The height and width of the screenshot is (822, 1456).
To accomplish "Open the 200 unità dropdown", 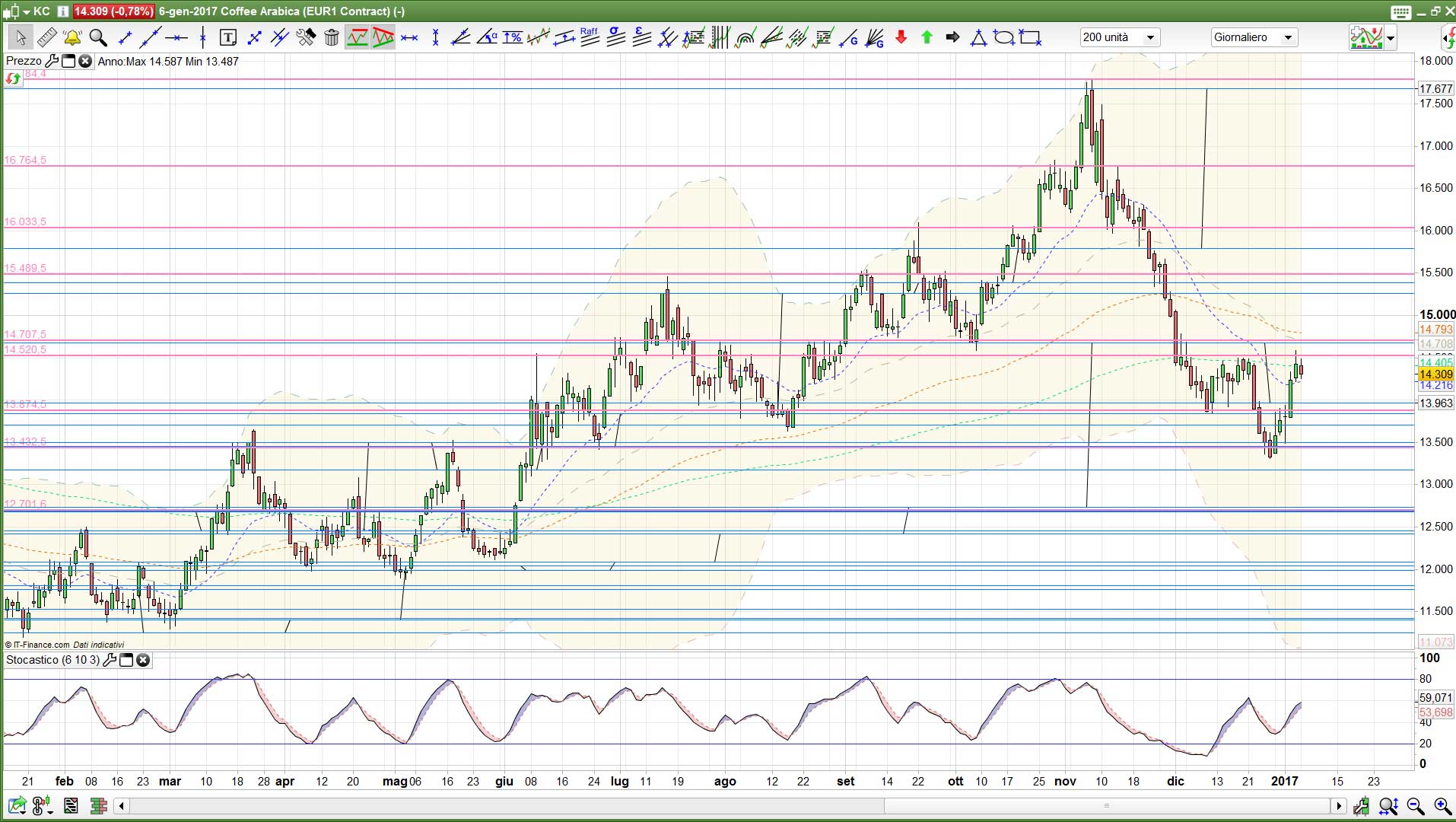I will (x=1119, y=37).
